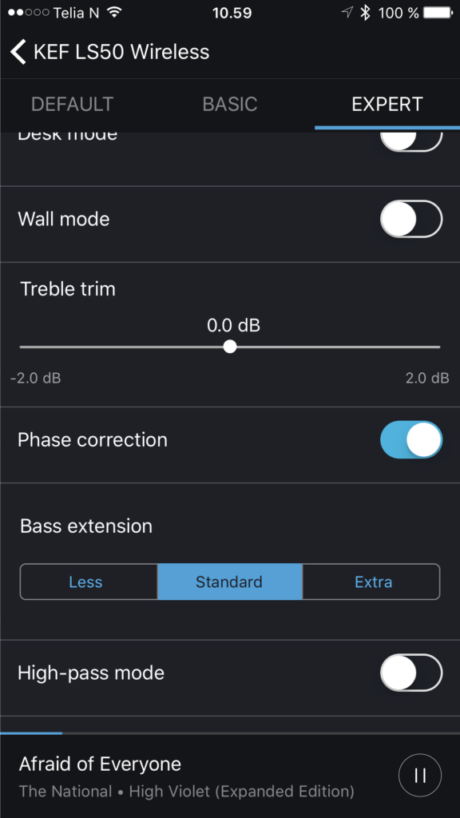Enable Wall mode switch
Image resolution: width=460 pixels, height=818 pixels.
411,219
